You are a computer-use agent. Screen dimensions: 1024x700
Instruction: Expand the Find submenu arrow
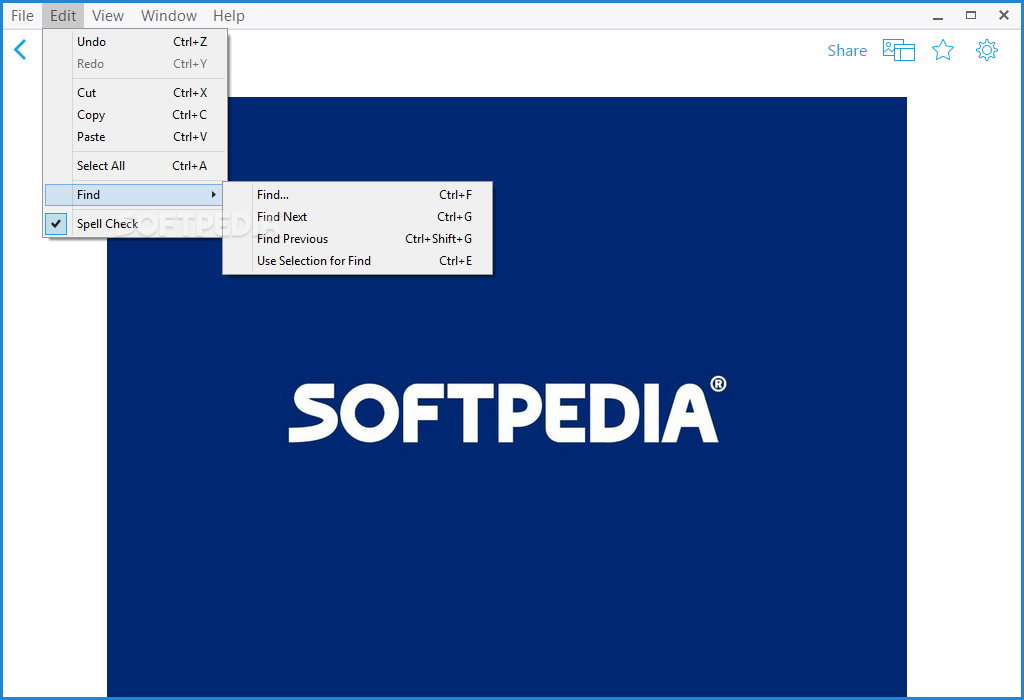coord(214,195)
